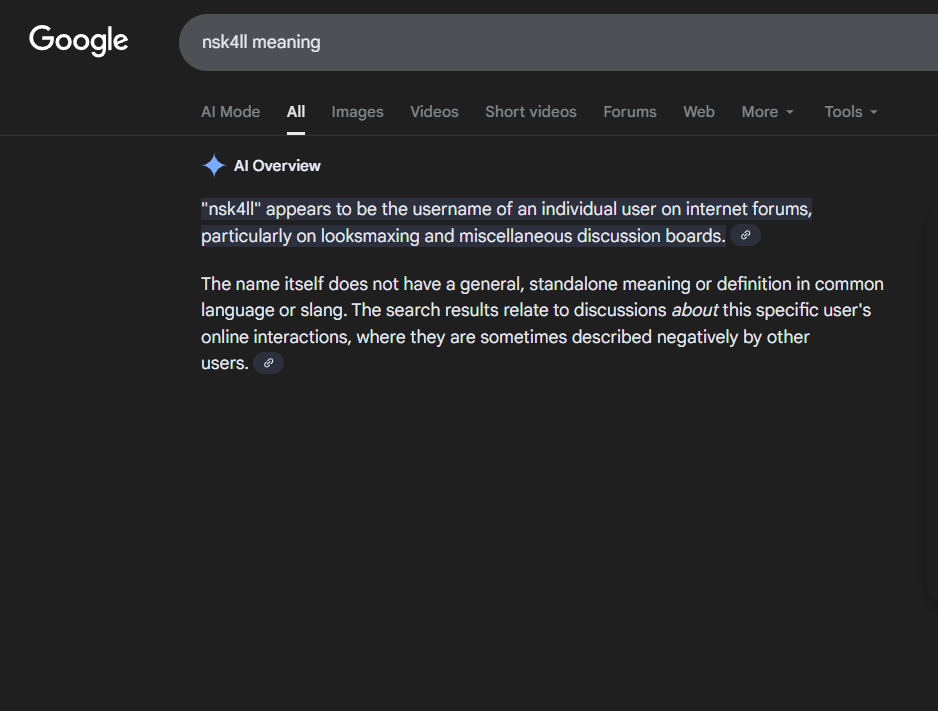Click the paragraph starting 'The name itself'
Screen dimensions: 938x711
tap(542, 324)
